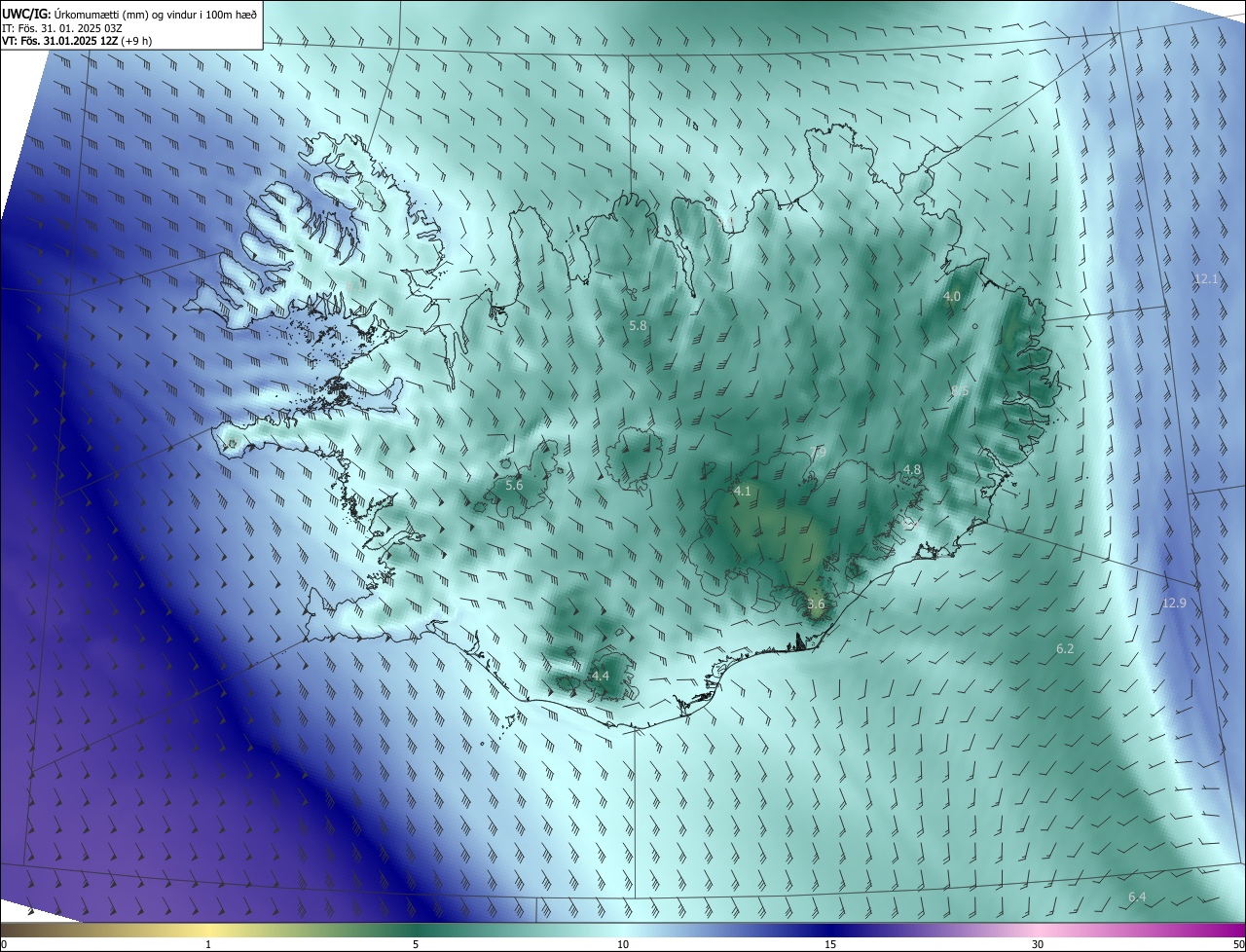Click the 12.9 value label on the map
The image size is (1246, 952).
(x=1174, y=604)
